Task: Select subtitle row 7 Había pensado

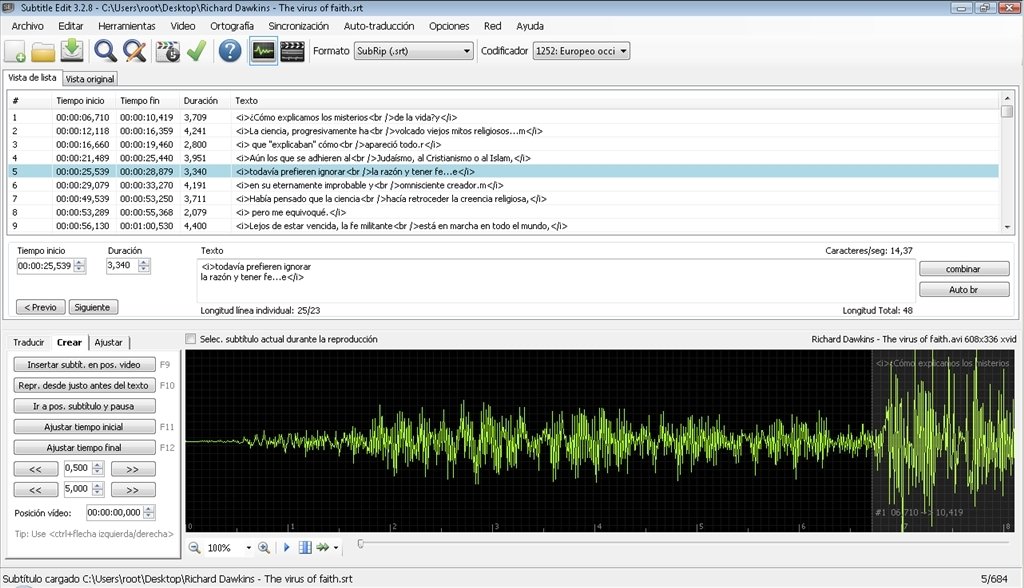Action: 503,199
